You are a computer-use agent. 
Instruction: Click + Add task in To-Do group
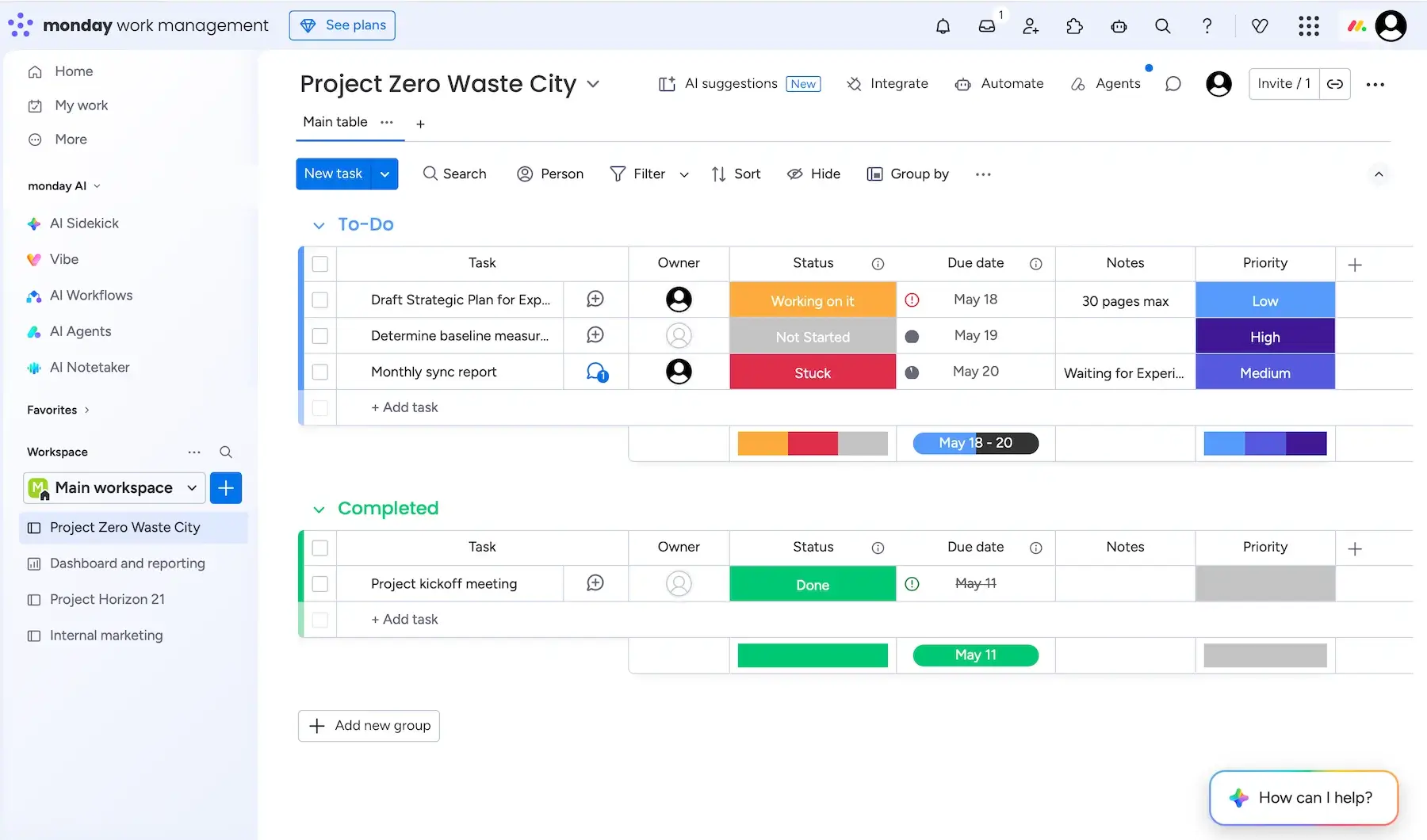(404, 407)
